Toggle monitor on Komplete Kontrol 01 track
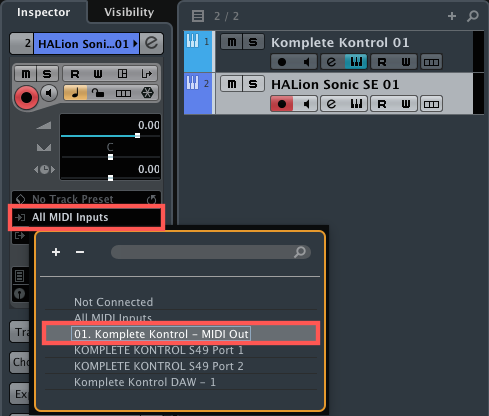The height and width of the screenshot is (416, 489). pyautogui.click(x=306, y=62)
